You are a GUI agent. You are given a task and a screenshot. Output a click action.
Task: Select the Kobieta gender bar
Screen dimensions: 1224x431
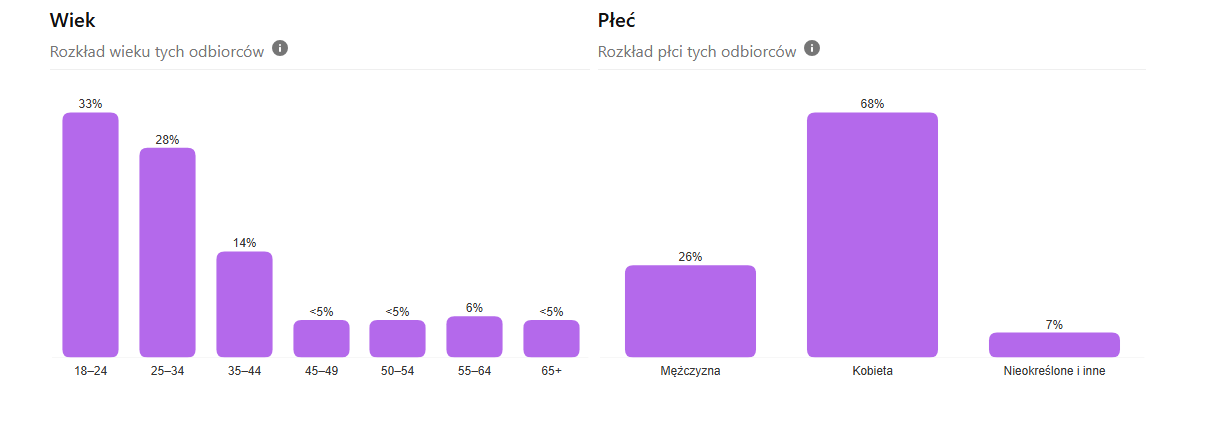point(872,234)
